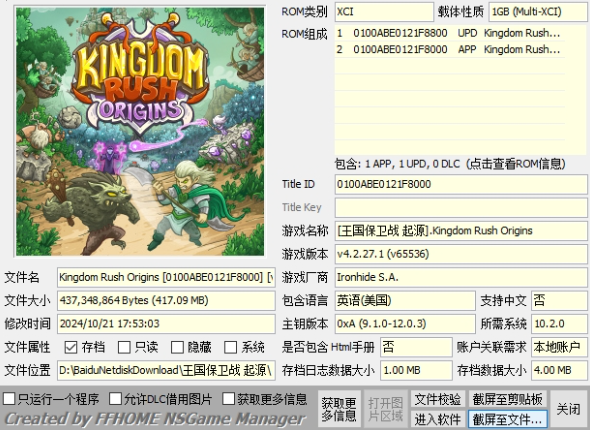Click the Kingdom Rush Origins cover art
Image resolution: width=590 pixels, height=430 pixels.
(x=140, y=131)
